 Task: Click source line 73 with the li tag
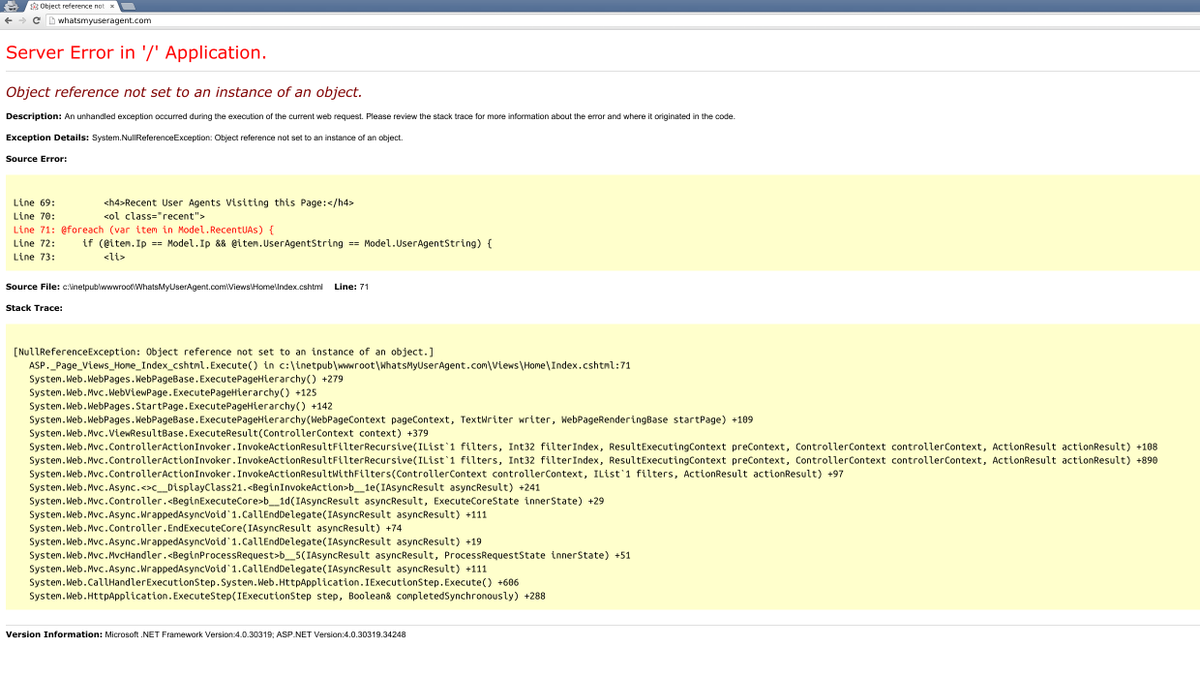click(x=69, y=257)
